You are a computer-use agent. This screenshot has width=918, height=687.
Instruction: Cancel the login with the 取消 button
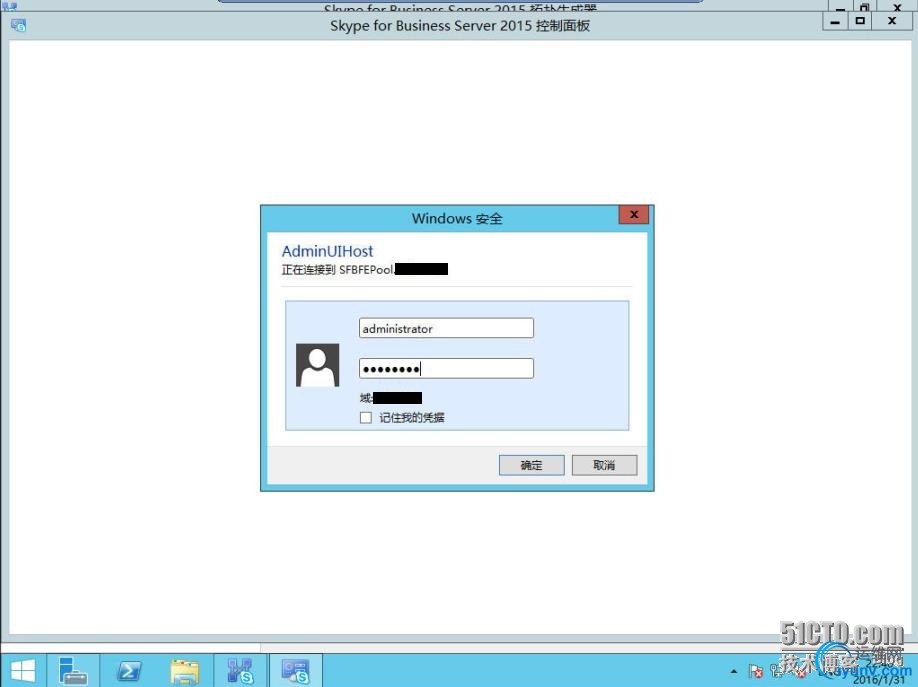tap(604, 465)
